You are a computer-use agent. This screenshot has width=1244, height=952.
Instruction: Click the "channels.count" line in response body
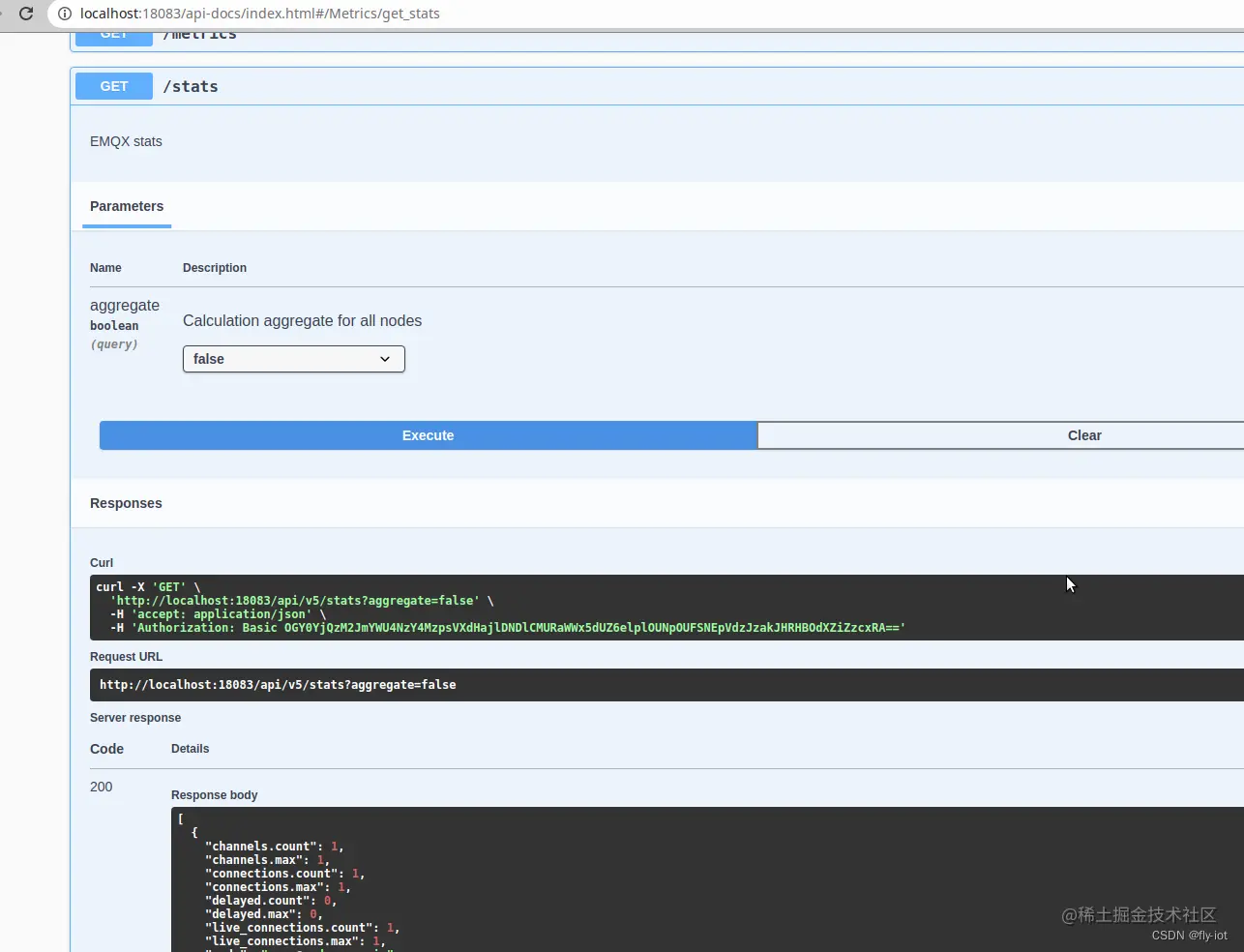[x=274, y=847]
